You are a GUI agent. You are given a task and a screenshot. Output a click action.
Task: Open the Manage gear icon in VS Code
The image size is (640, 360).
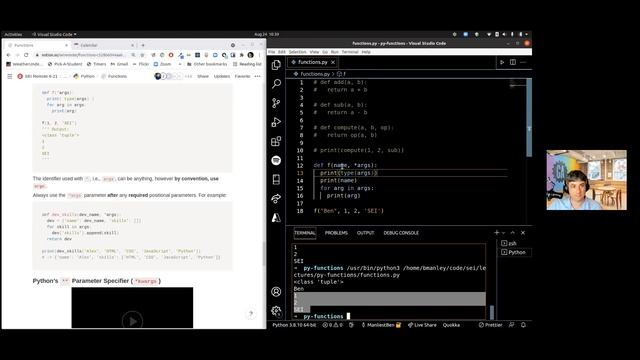(276, 311)
